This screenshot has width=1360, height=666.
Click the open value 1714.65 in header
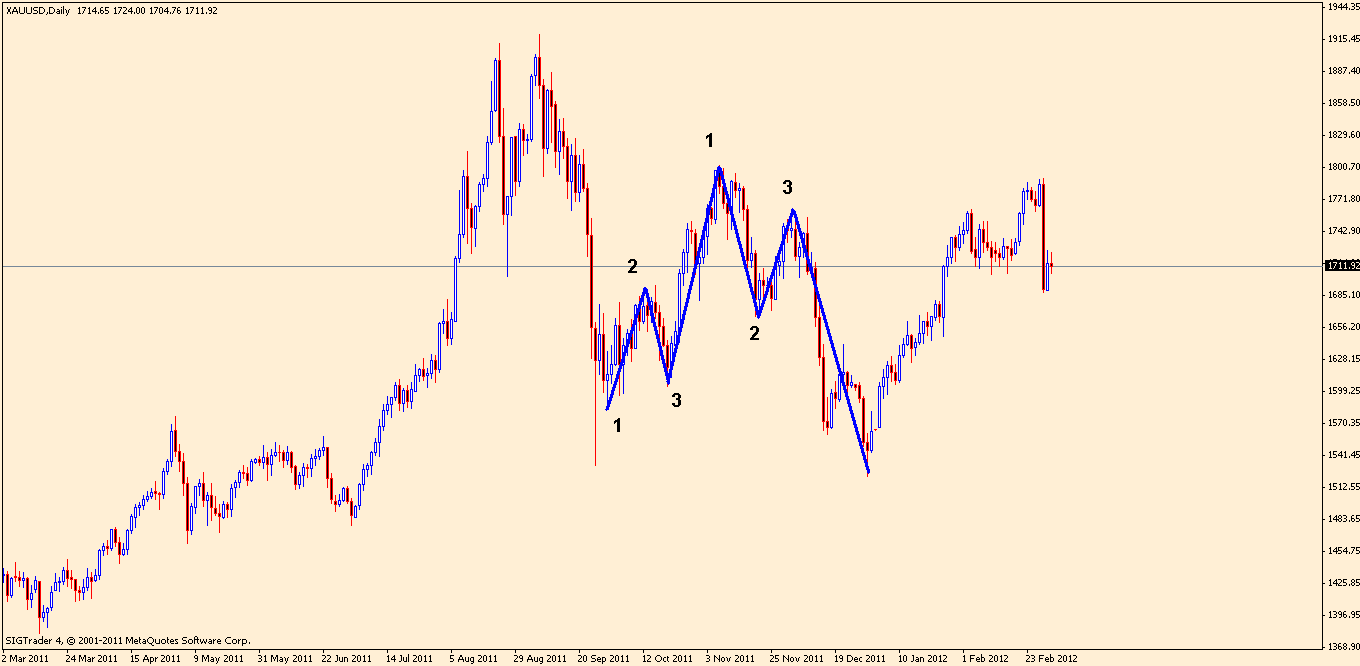point(93,10)
